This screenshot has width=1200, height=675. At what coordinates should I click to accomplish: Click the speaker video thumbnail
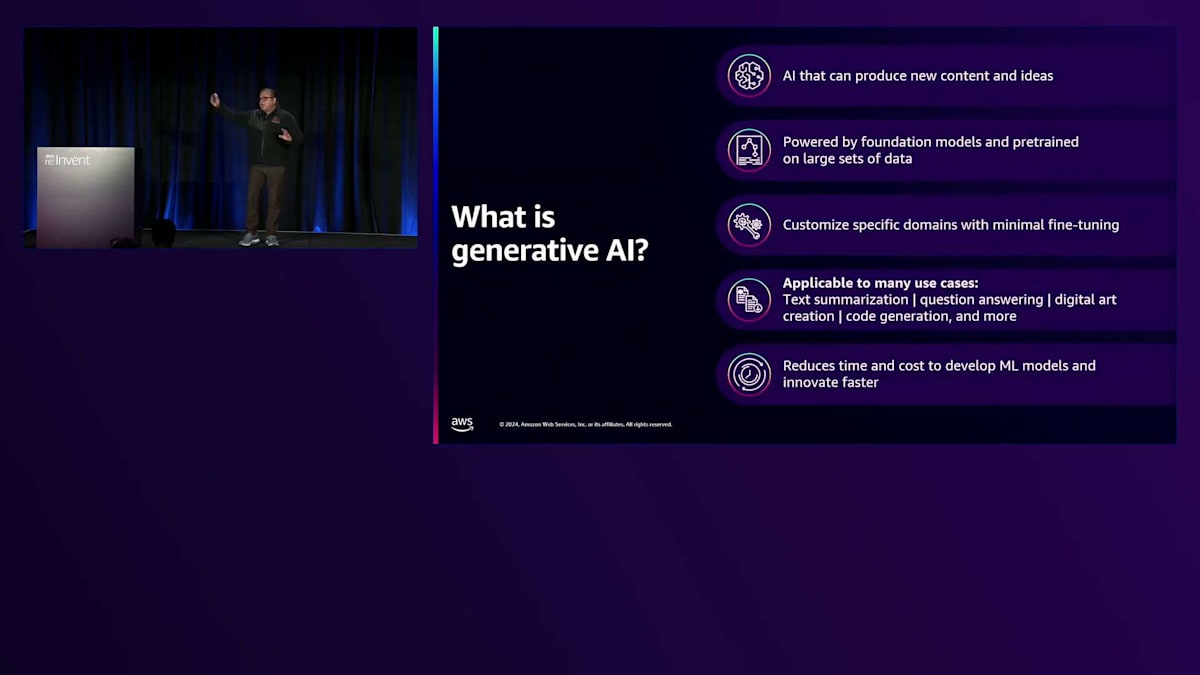pyautogui.click(x=221, y=138)
